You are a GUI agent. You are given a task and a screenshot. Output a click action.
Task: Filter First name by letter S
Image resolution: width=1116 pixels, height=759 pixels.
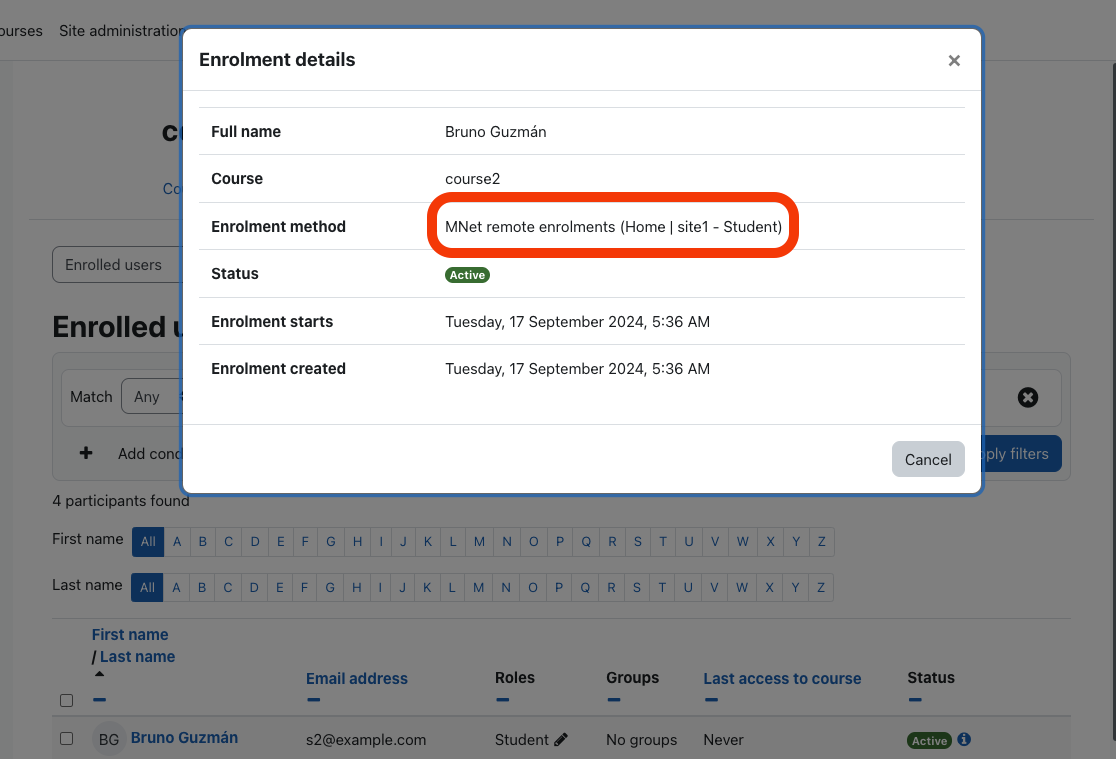tap(638, 542)
